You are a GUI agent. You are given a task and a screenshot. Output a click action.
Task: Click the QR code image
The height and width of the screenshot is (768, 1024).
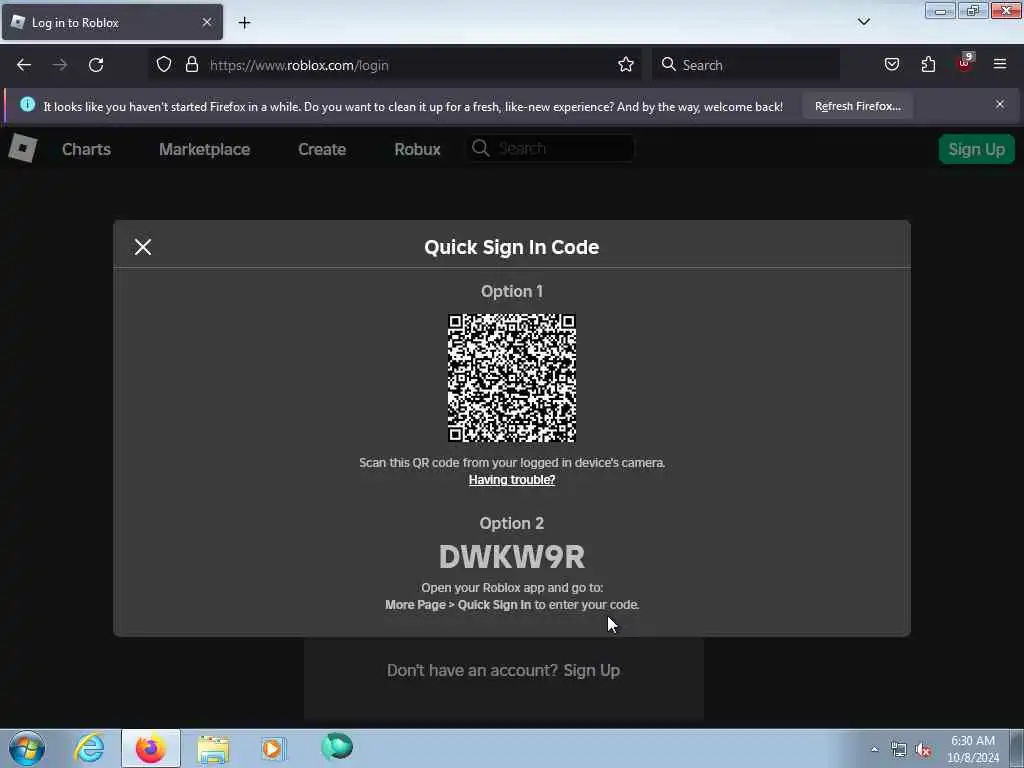pos(511,378)
